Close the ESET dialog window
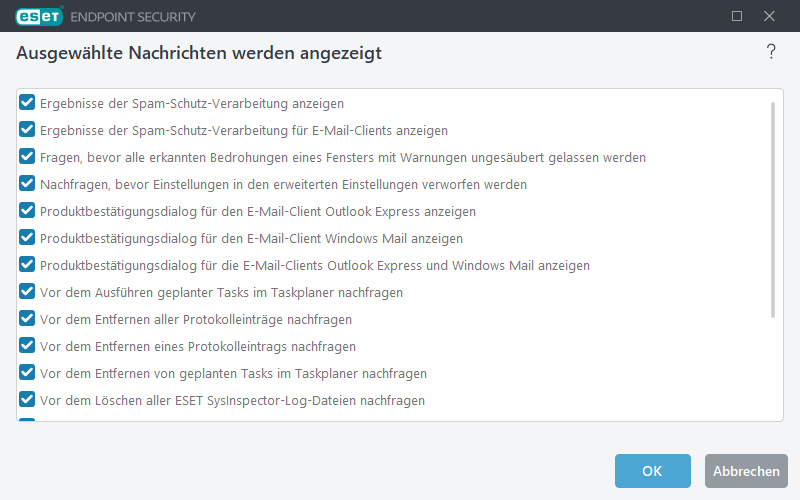The height and width of the screenshot is (500, 800). (x=769, y=16)
